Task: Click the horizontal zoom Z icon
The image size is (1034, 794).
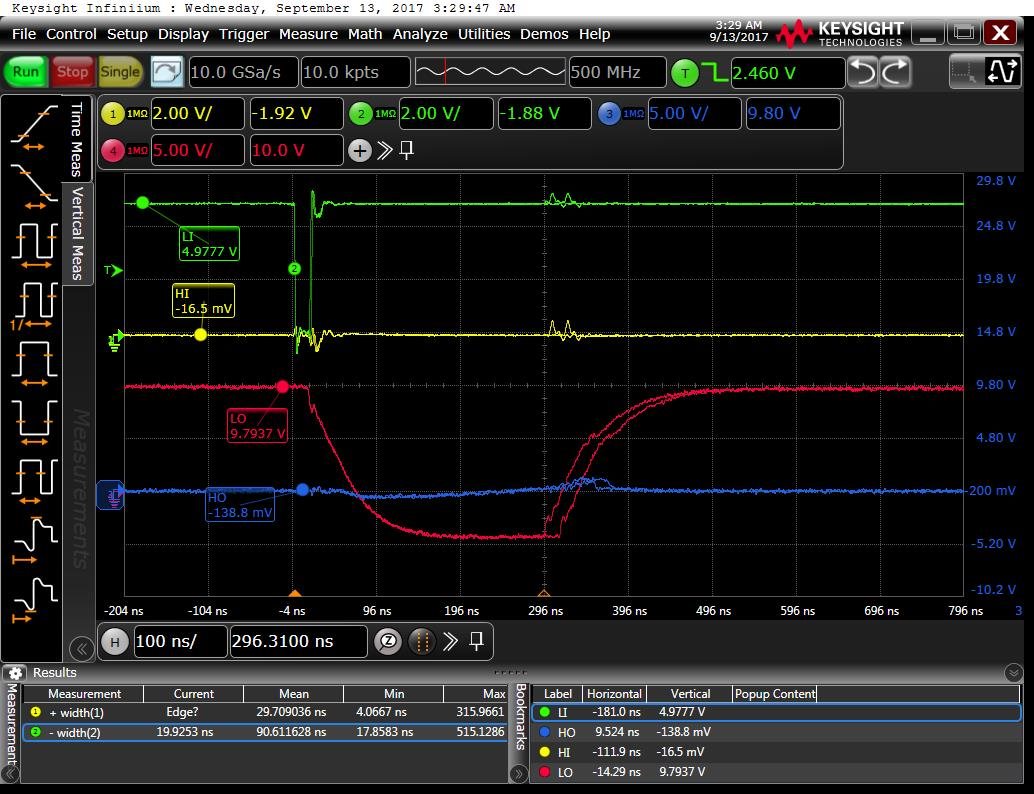Action: [x=388, y=642]
